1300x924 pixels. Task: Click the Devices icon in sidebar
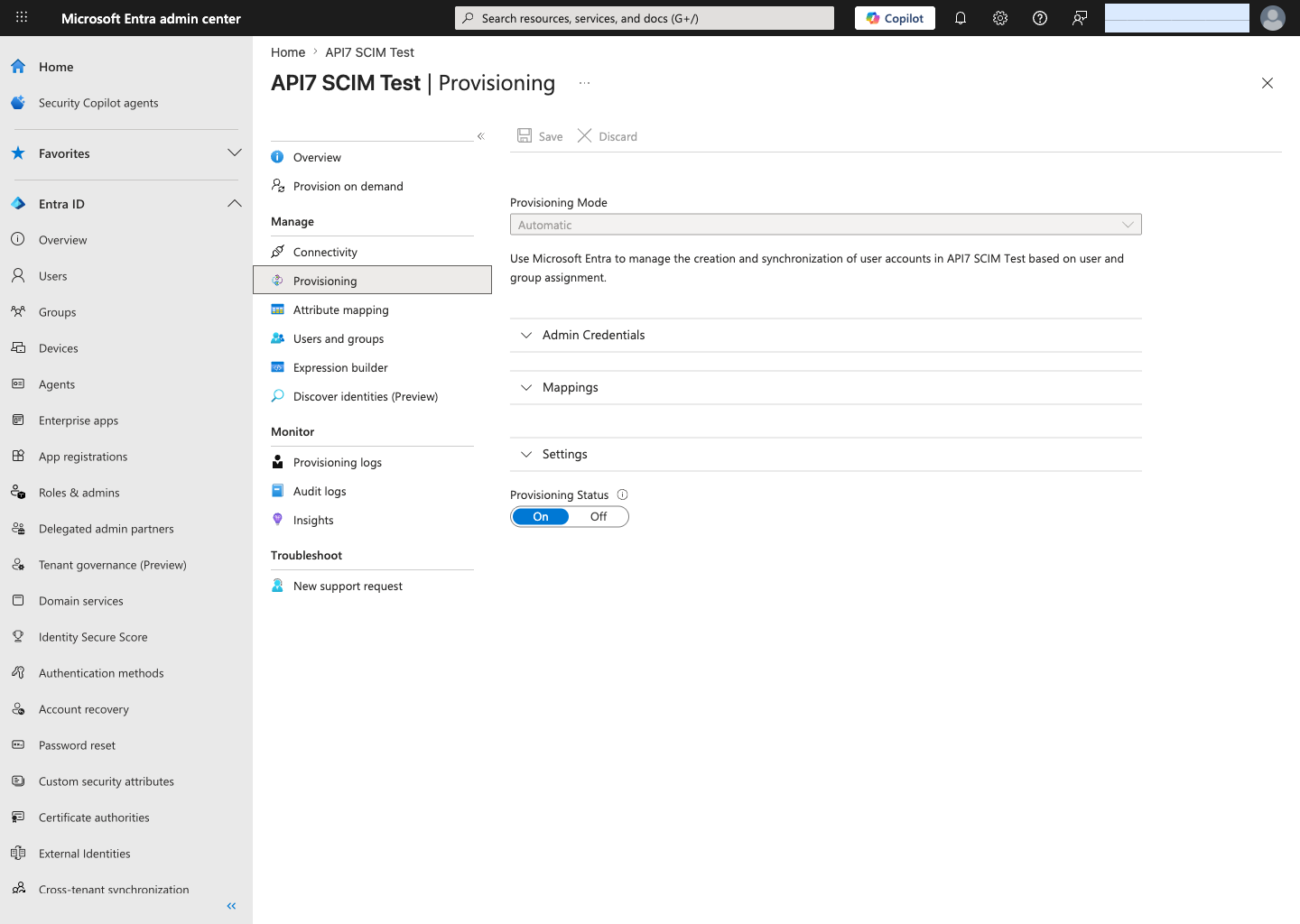[18, 347]
